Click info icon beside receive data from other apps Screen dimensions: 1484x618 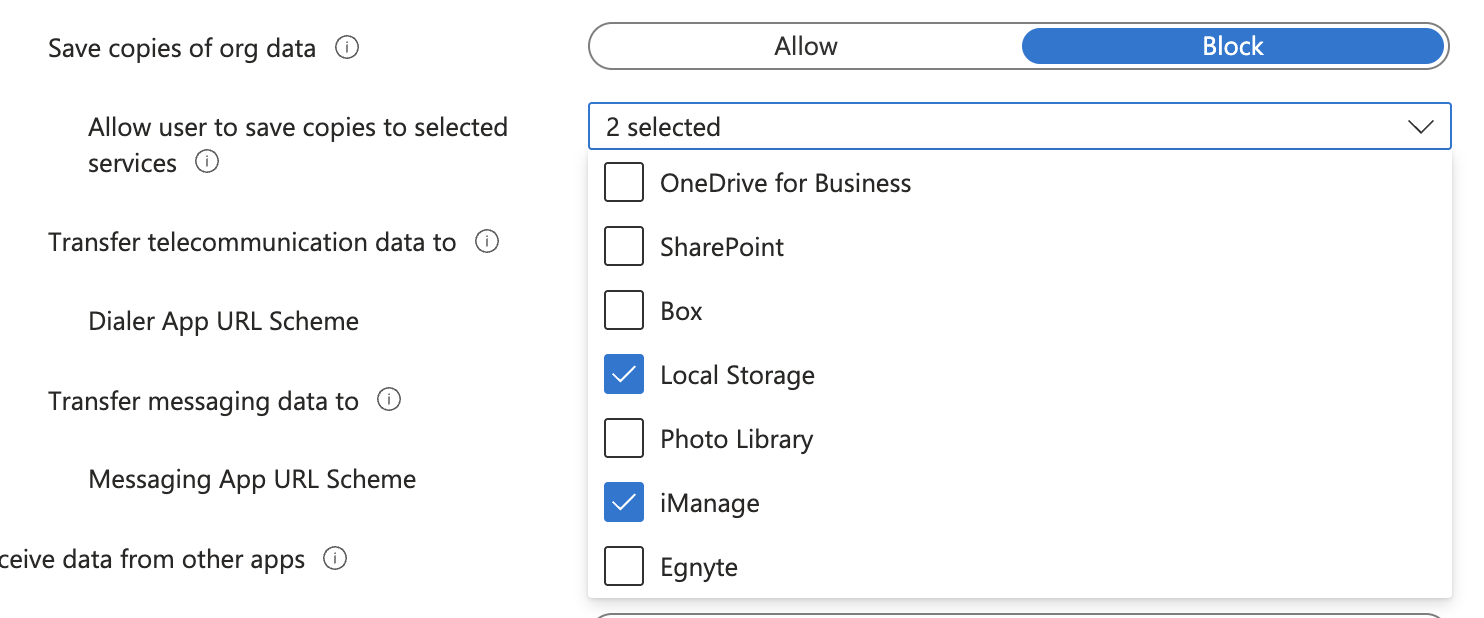click(335, 559)
